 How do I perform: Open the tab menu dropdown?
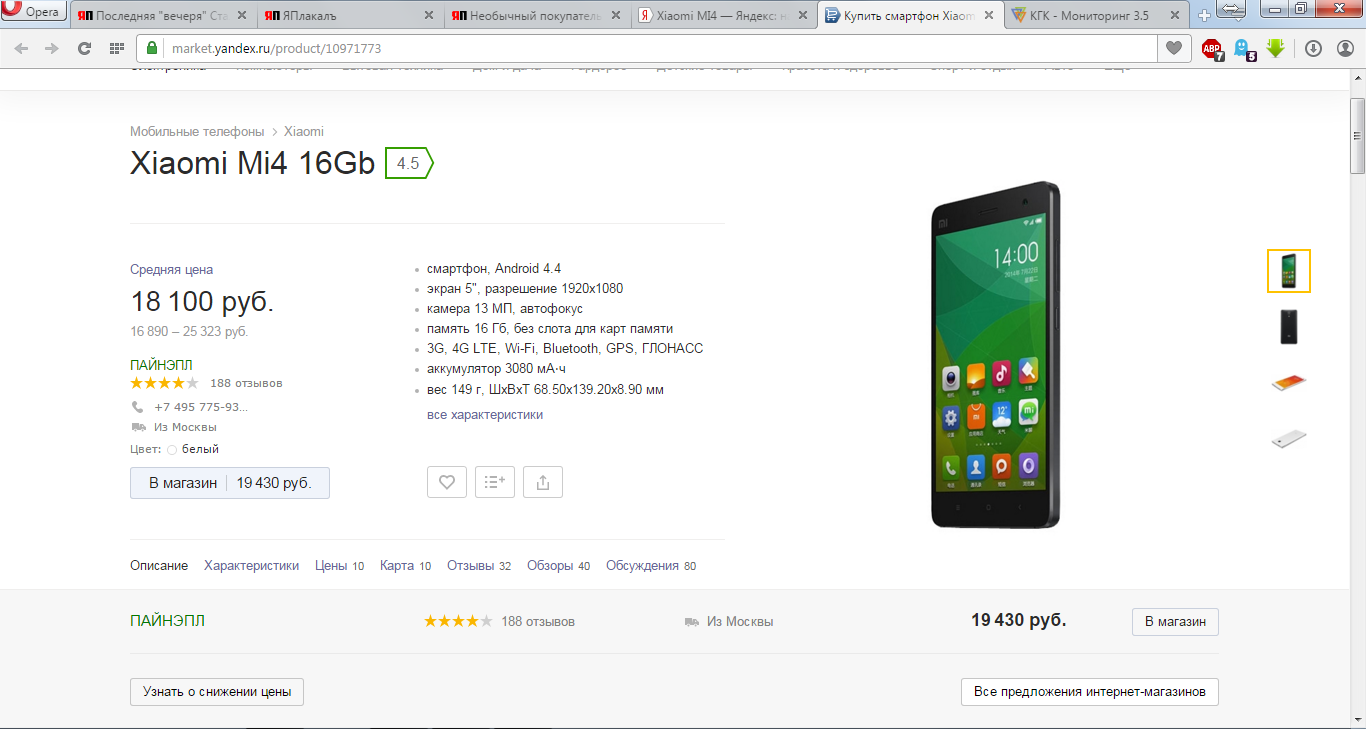pyautogui.click(x=1232, y=12)
